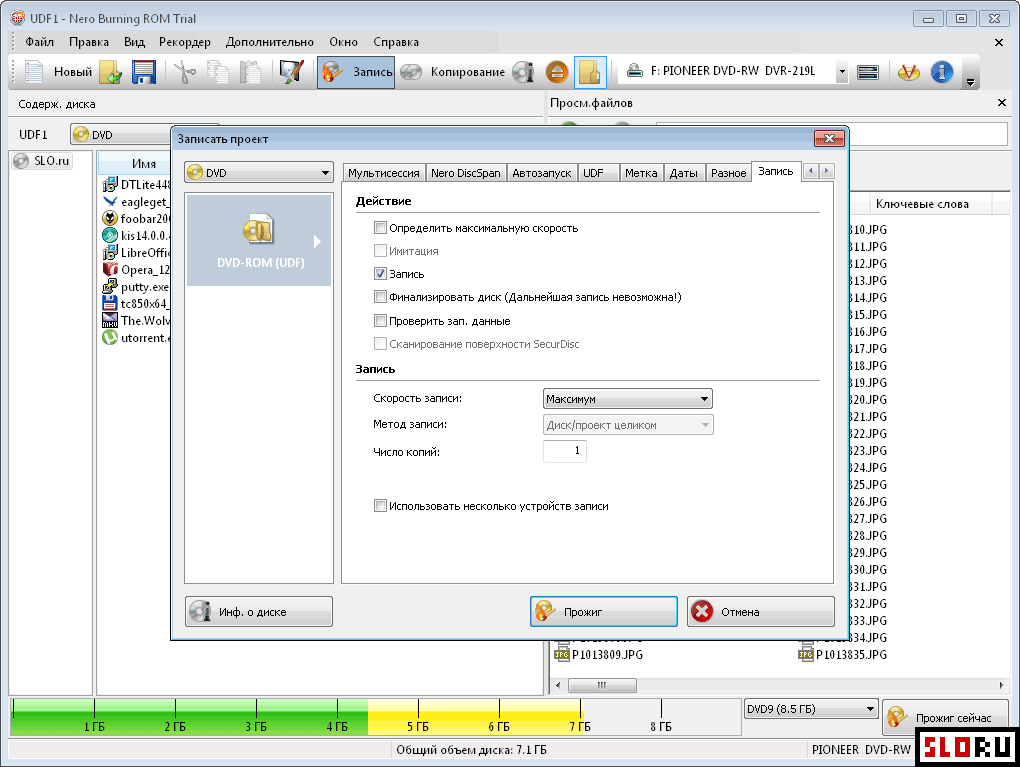1020x767 pixels.
Task: Cancel the dialog with the Отмена button
Action: [761, 612]
